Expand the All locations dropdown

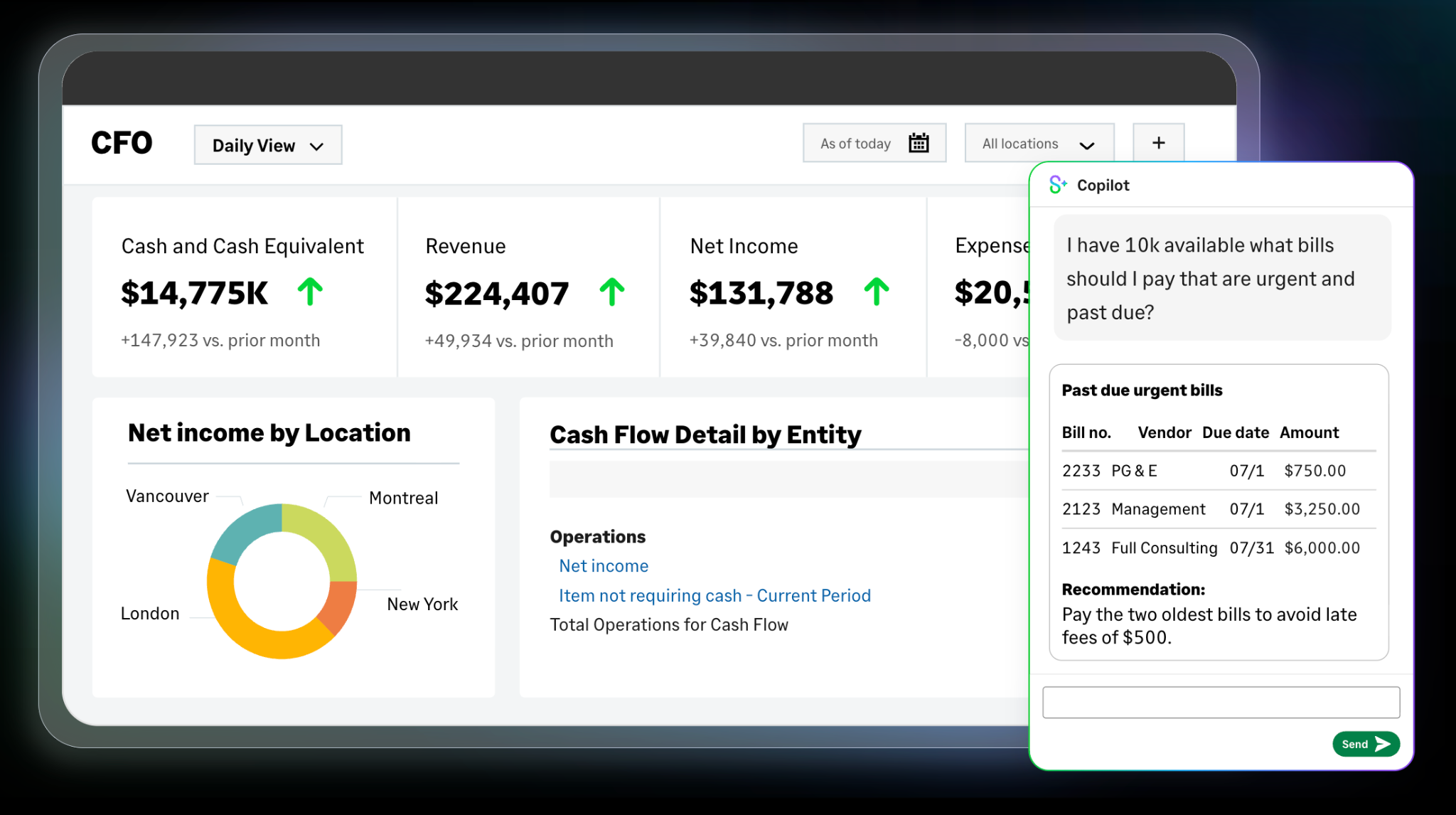(1039, 143)
